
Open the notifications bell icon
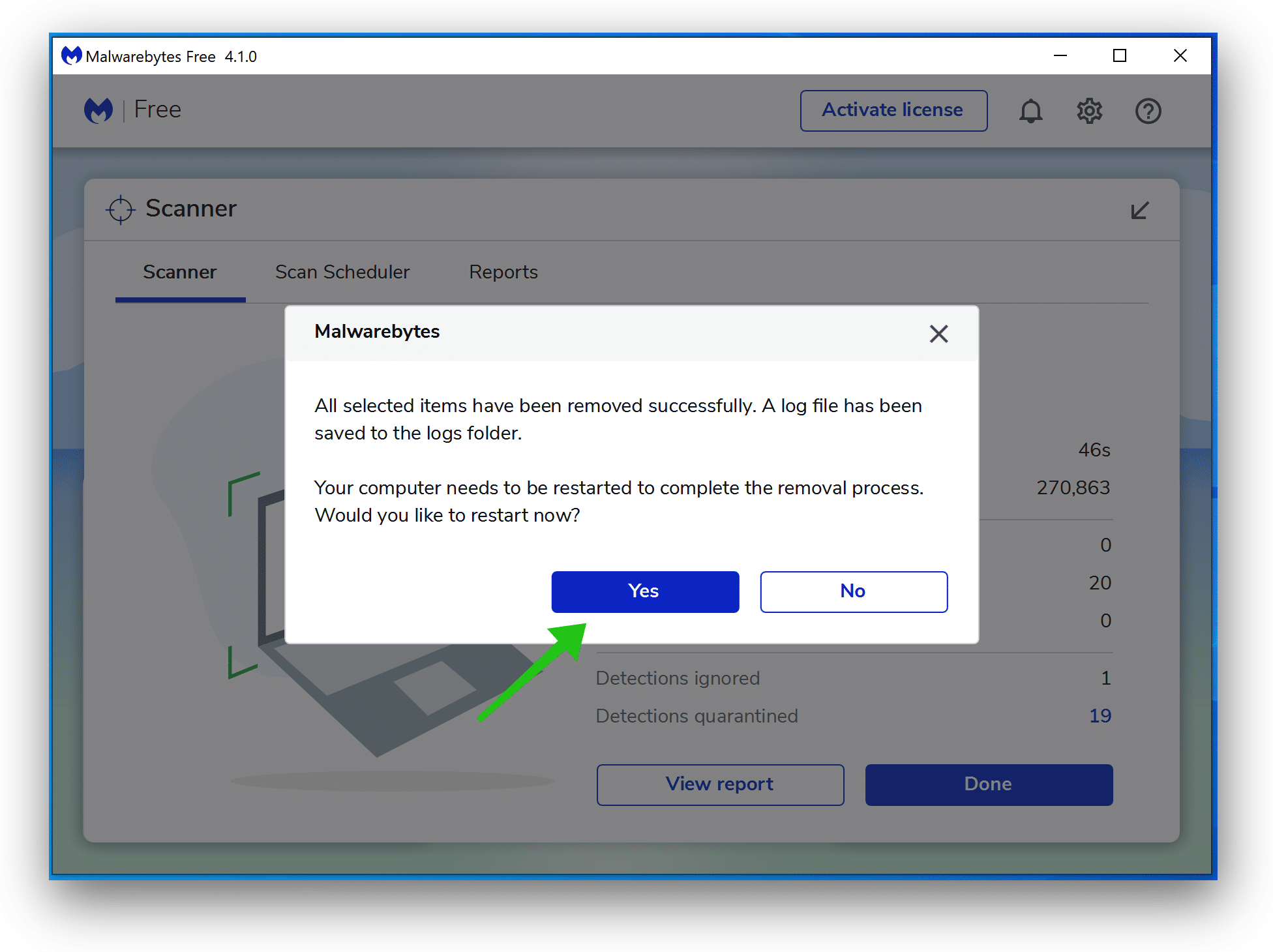pyautogui.click(x=1031, y=110)
